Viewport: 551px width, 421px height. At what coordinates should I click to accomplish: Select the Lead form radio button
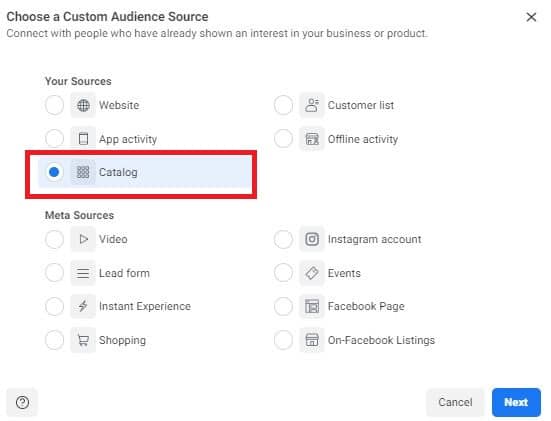[x=54, y=273]
